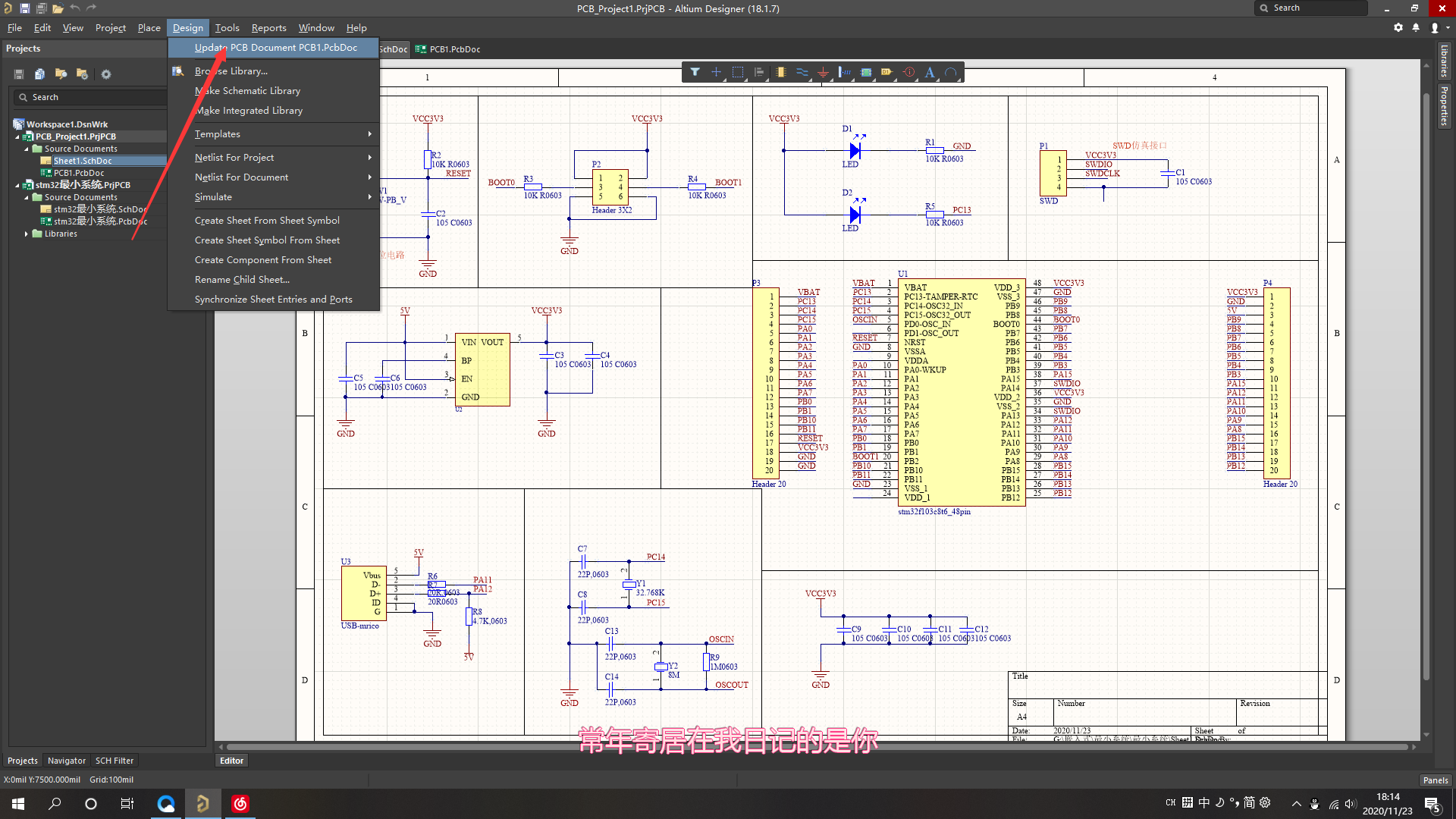The width and height of the screenshot is (1456, 819).
Task: Click Projects panel save project icon
Action: 19,74
